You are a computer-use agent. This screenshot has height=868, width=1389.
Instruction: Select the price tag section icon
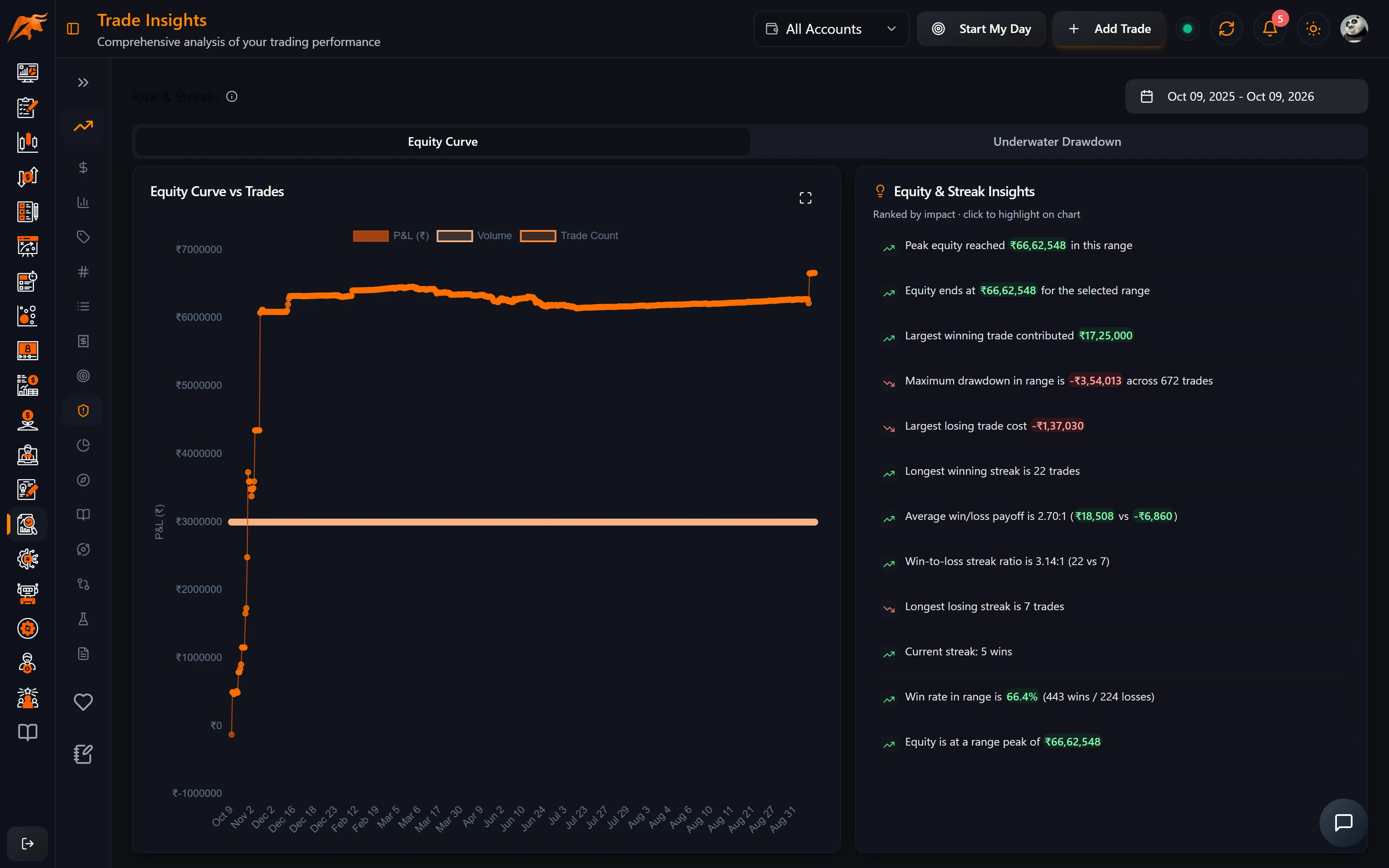tap(83, 237)
